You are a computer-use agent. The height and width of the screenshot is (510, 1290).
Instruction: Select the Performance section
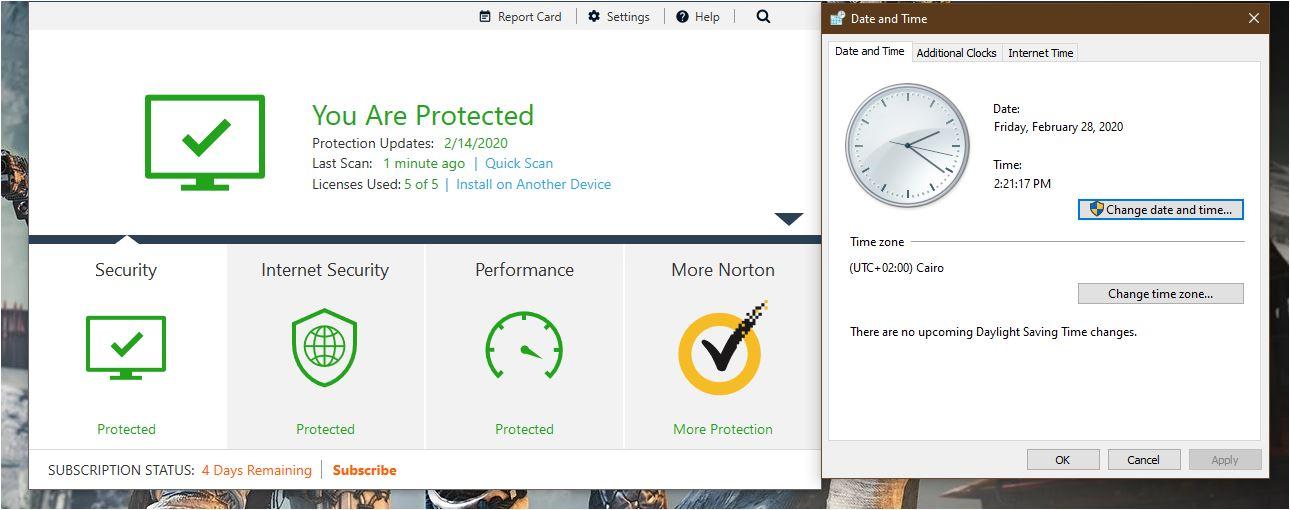pos(524,346)
